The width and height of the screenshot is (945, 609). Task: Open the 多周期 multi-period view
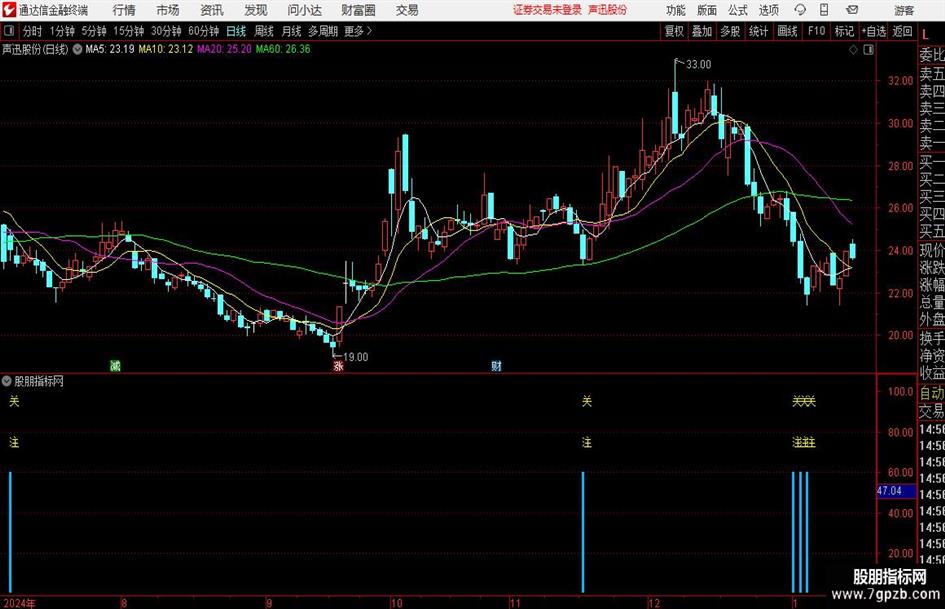(323, 31)
